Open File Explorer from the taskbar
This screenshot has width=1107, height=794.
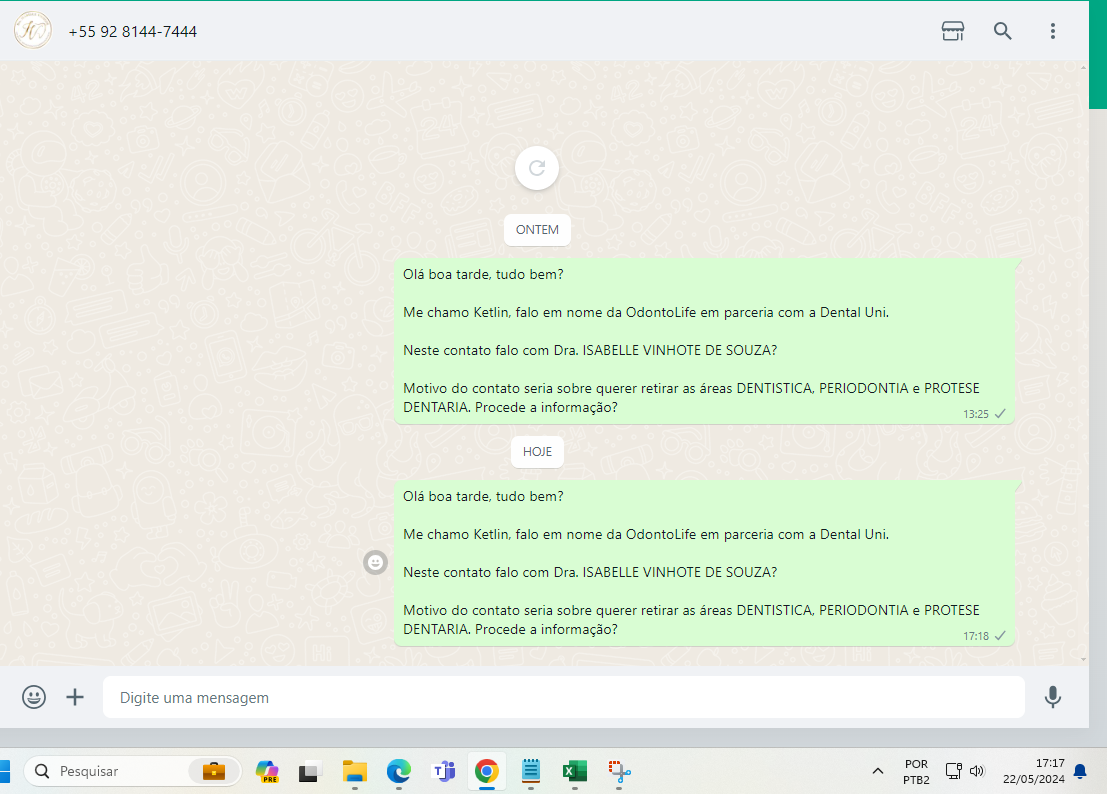click(354, 771)
